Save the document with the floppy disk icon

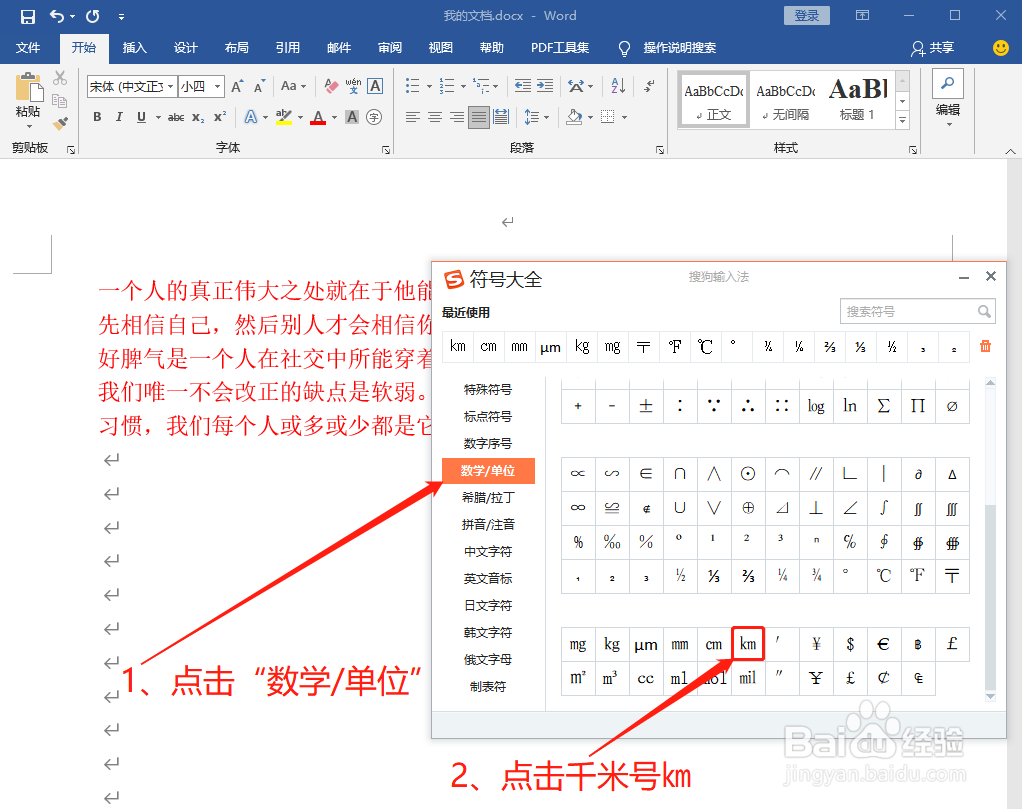[27, 16]
